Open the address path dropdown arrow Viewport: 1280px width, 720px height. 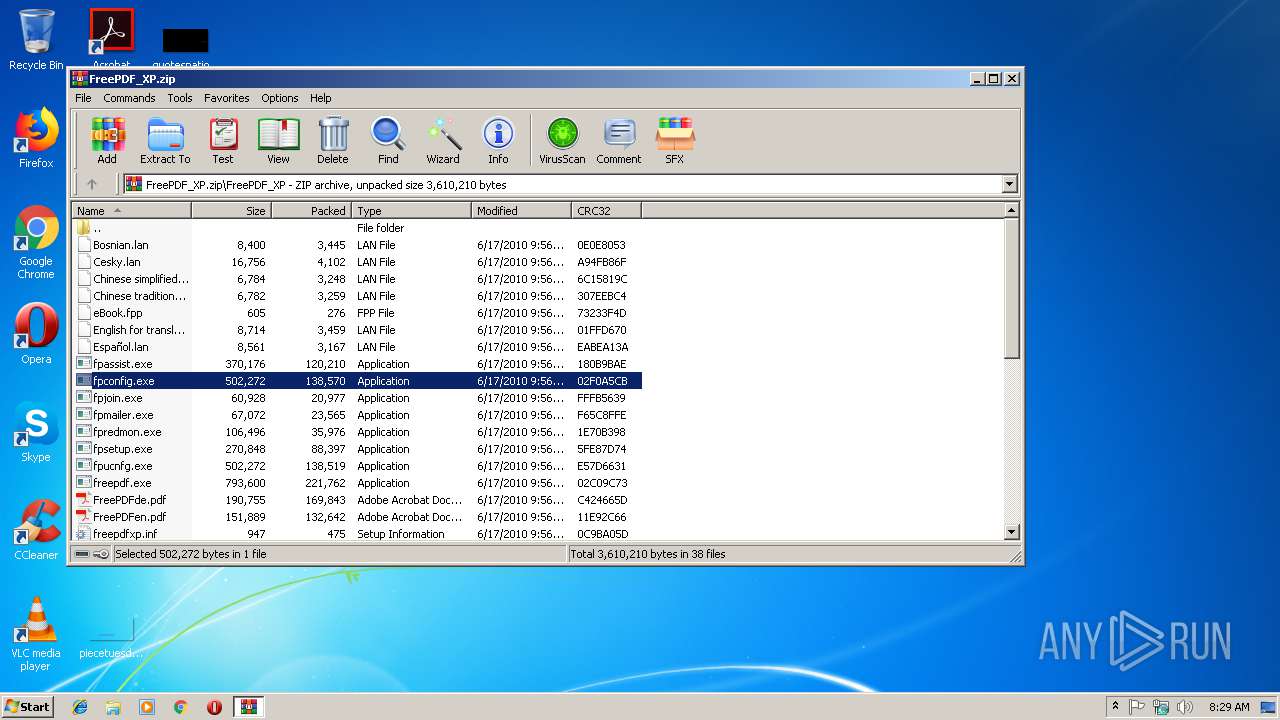pos(1009,184)
